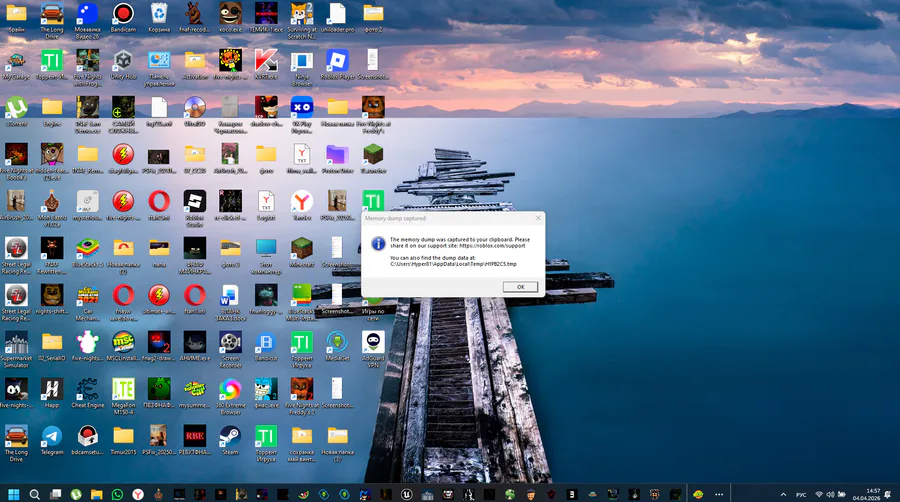This screenshot has height=502, width=900.
Task: Click OK in the Memory dump dialog
Action: [x=520, y=287]
